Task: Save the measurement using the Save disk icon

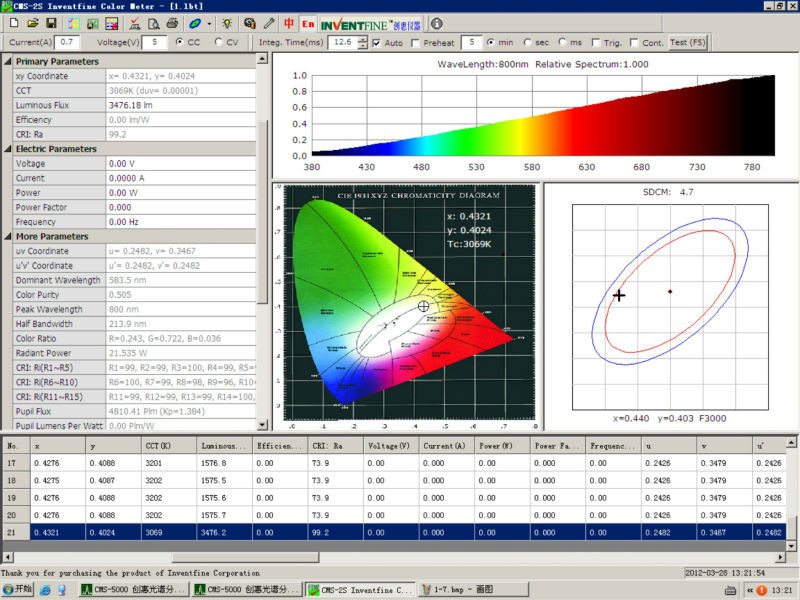Action: [x=53, y=23]
